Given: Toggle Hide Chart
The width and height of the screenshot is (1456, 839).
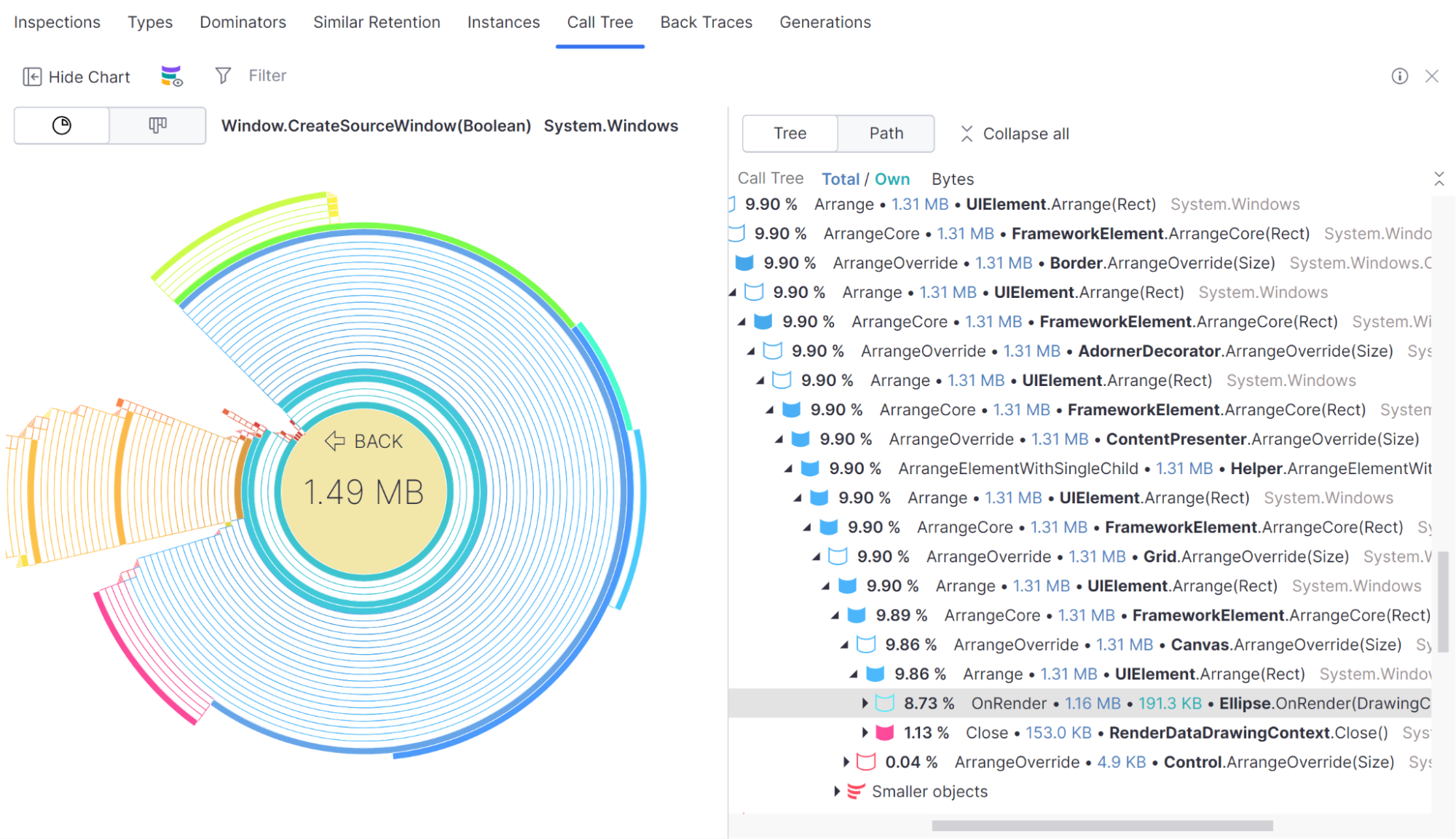Looking at the screenshot, I should tap(76, 76).
